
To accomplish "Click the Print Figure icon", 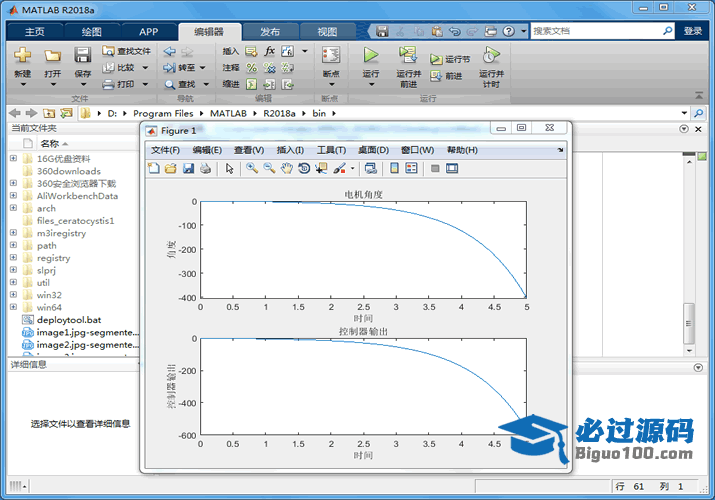I will coord(205,168).
